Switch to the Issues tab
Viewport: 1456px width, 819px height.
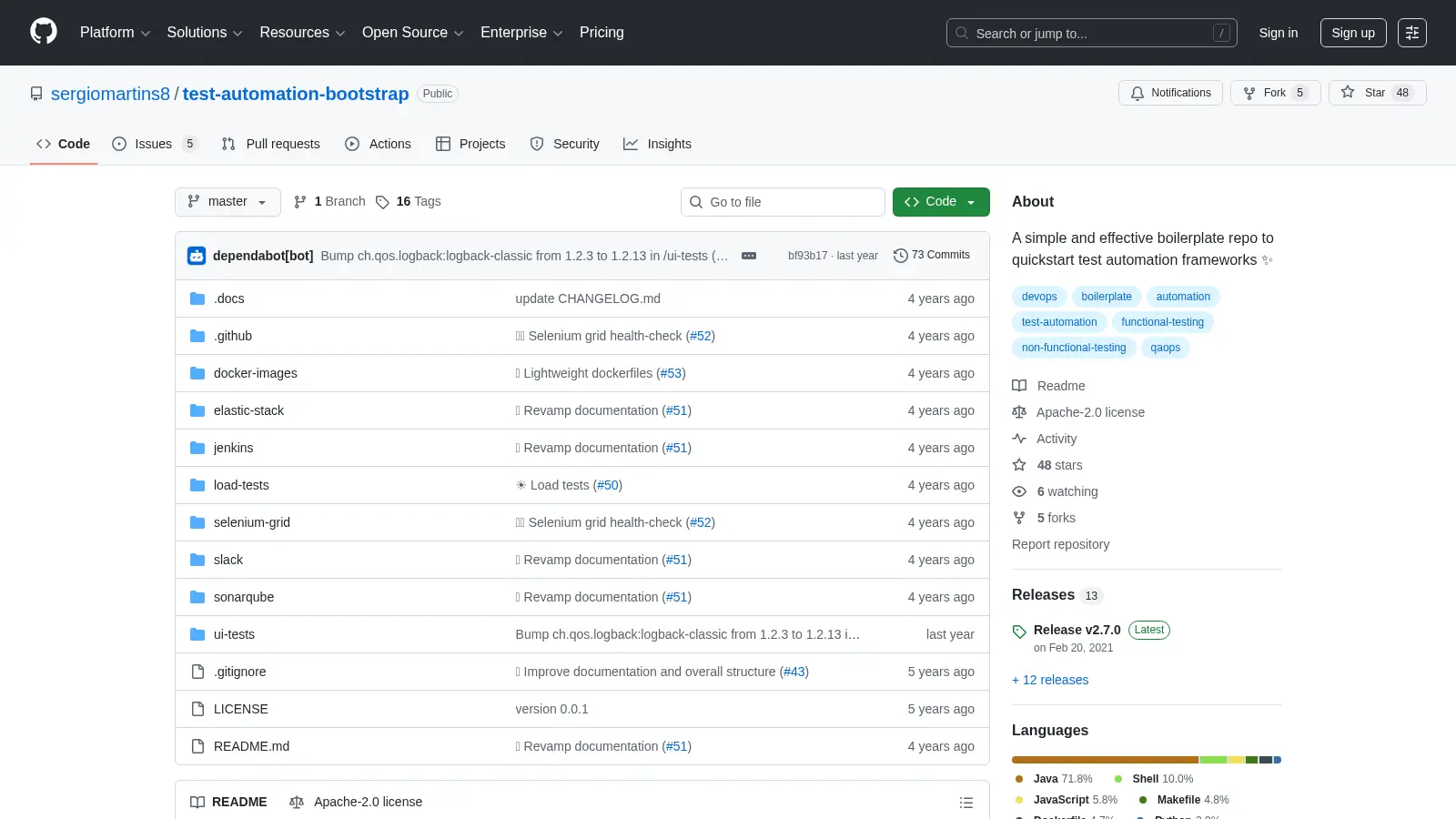154,144
